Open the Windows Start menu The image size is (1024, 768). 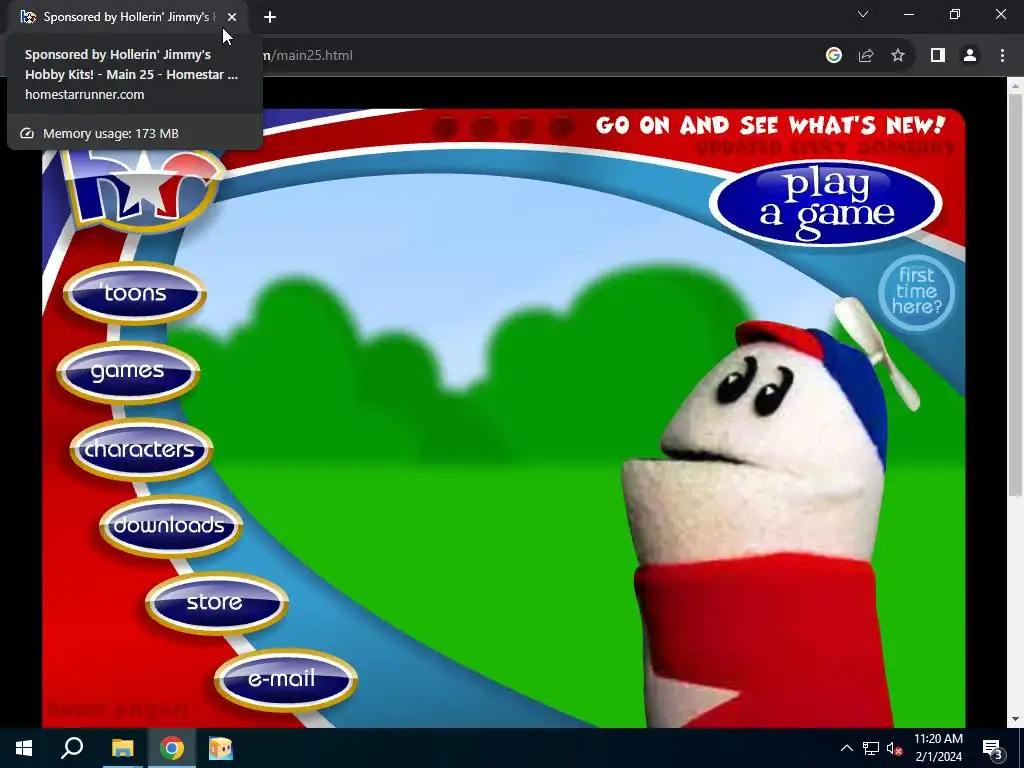[x=24, y=748]
